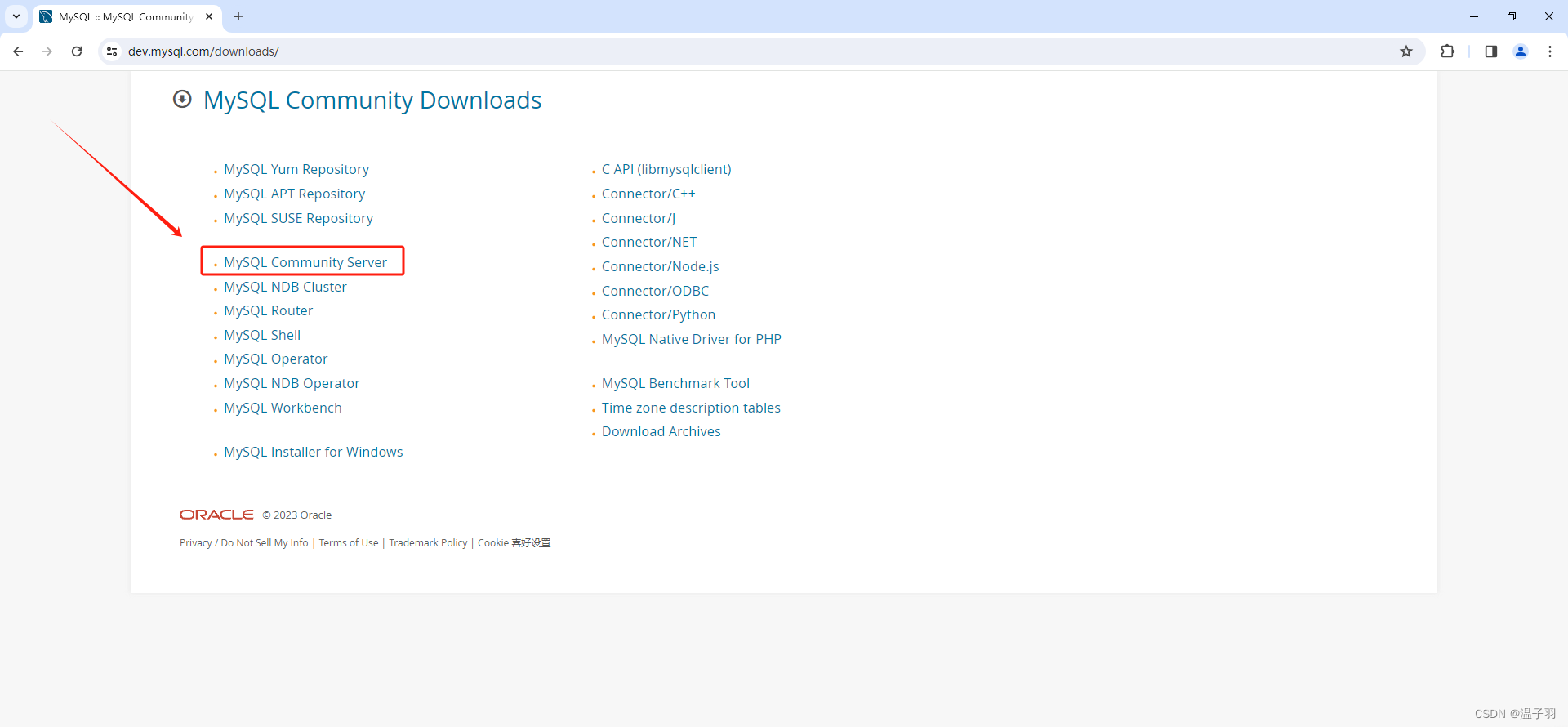Open Connector/Python link
1568x727 pixels.
point(658,314)
